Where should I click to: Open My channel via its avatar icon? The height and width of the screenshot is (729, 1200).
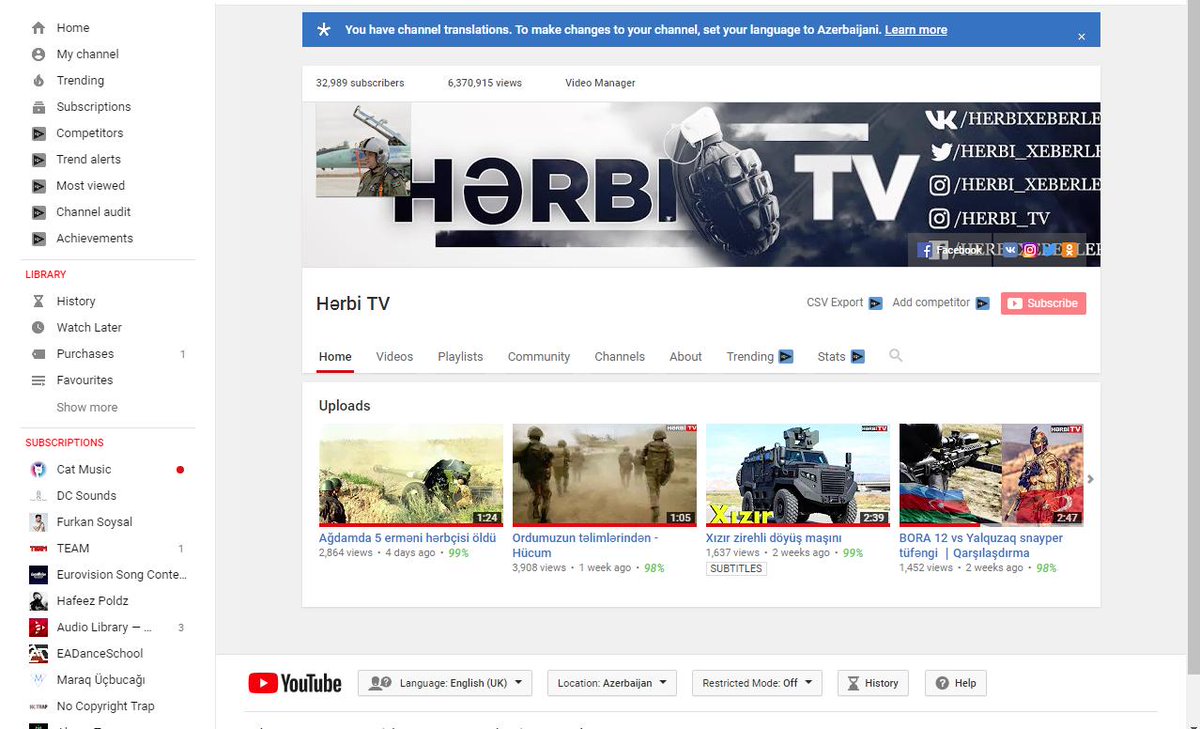pyautogui.click(x=38, y=54)
